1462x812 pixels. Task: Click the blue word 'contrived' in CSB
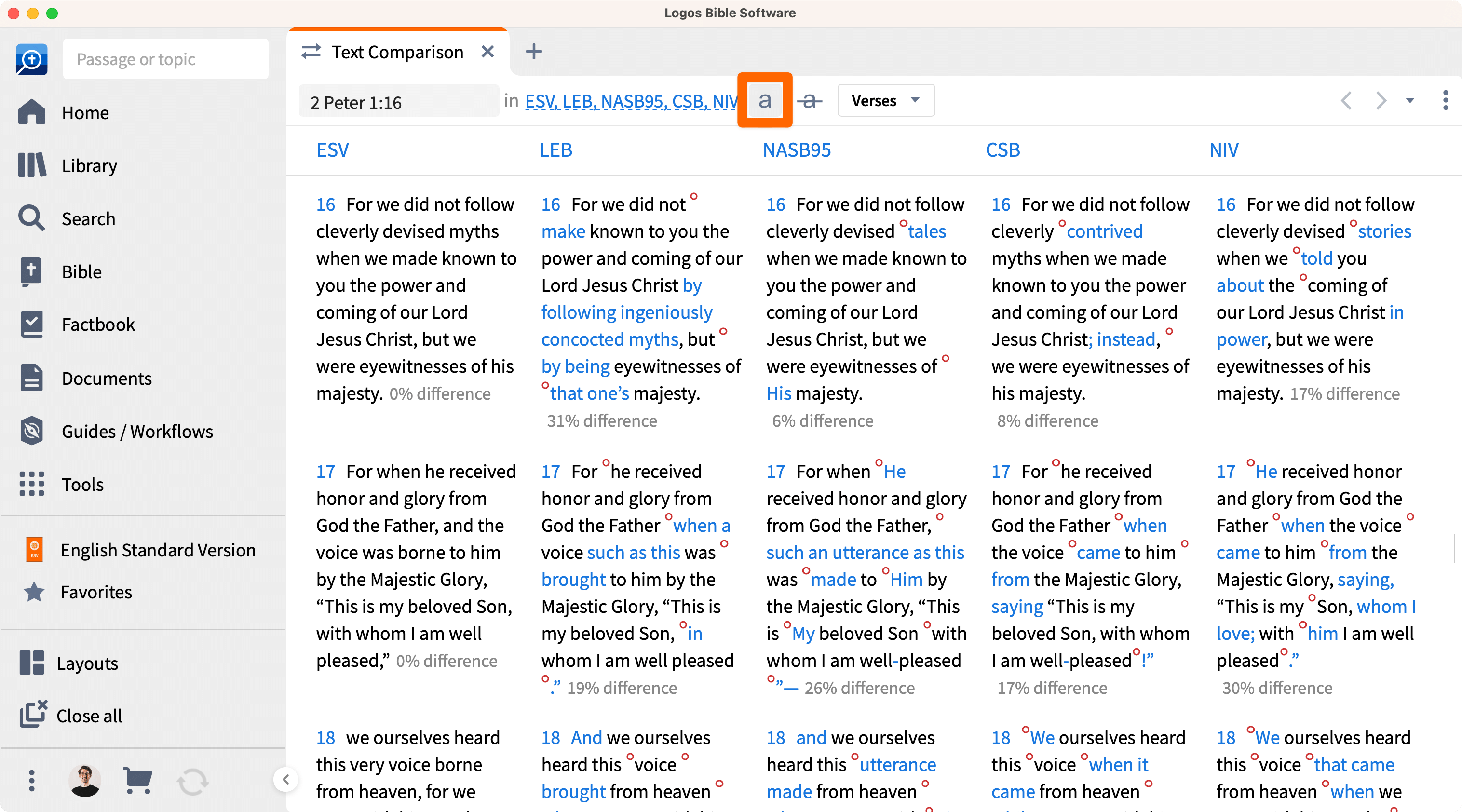pyautogui.click(x=1104, y=231)
